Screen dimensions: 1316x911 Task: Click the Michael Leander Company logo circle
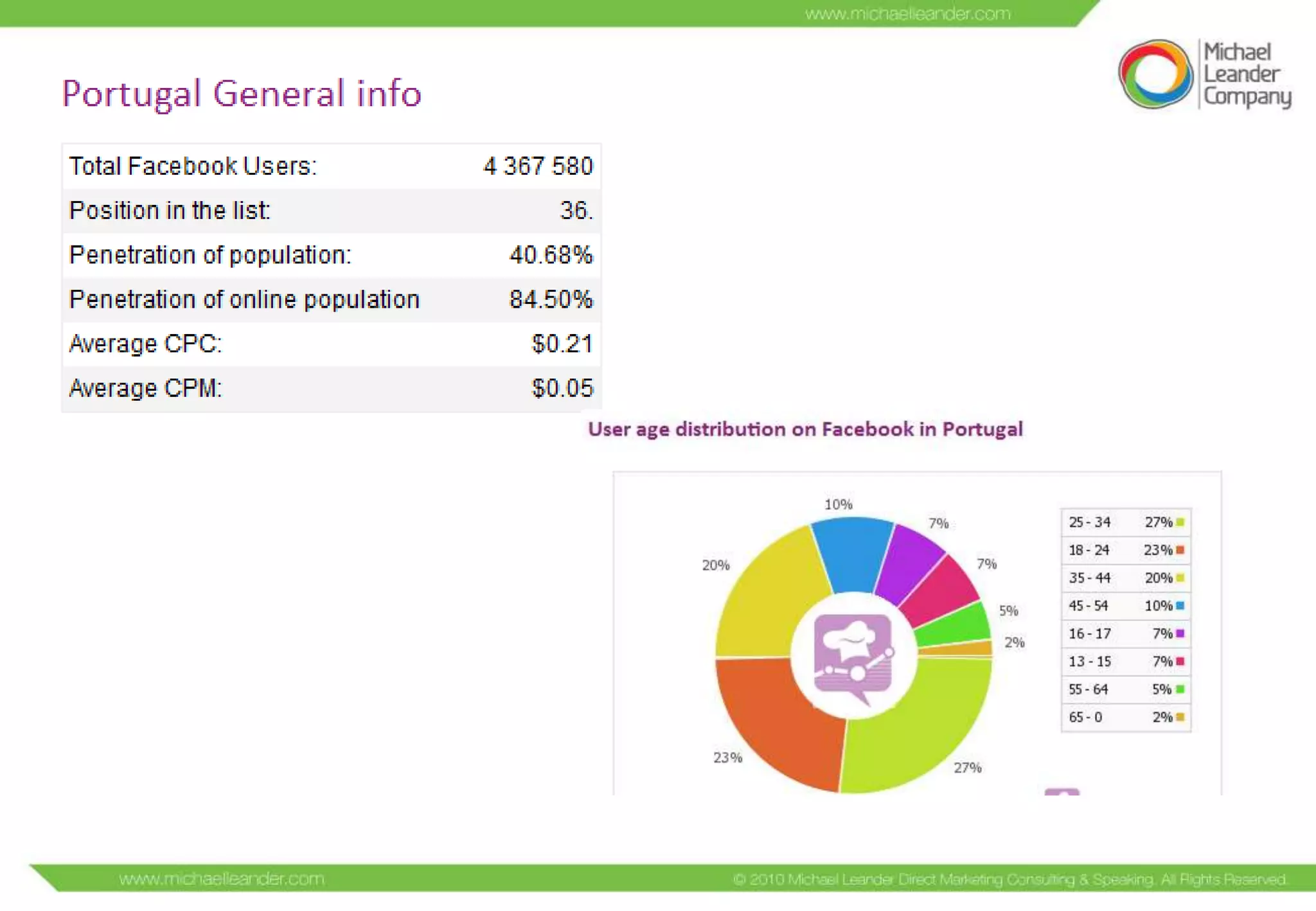1155,74
